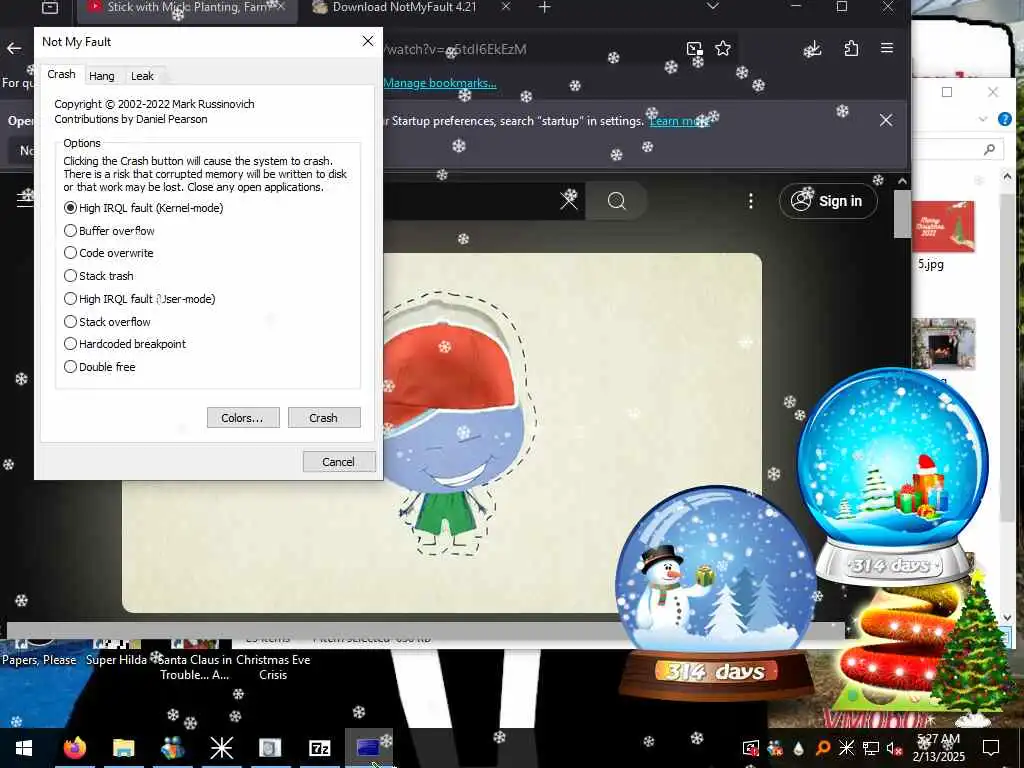Click the snowflake app taskbar icon
The width and height of the screenshot is (1024, 768).
(x=221, y=748)
